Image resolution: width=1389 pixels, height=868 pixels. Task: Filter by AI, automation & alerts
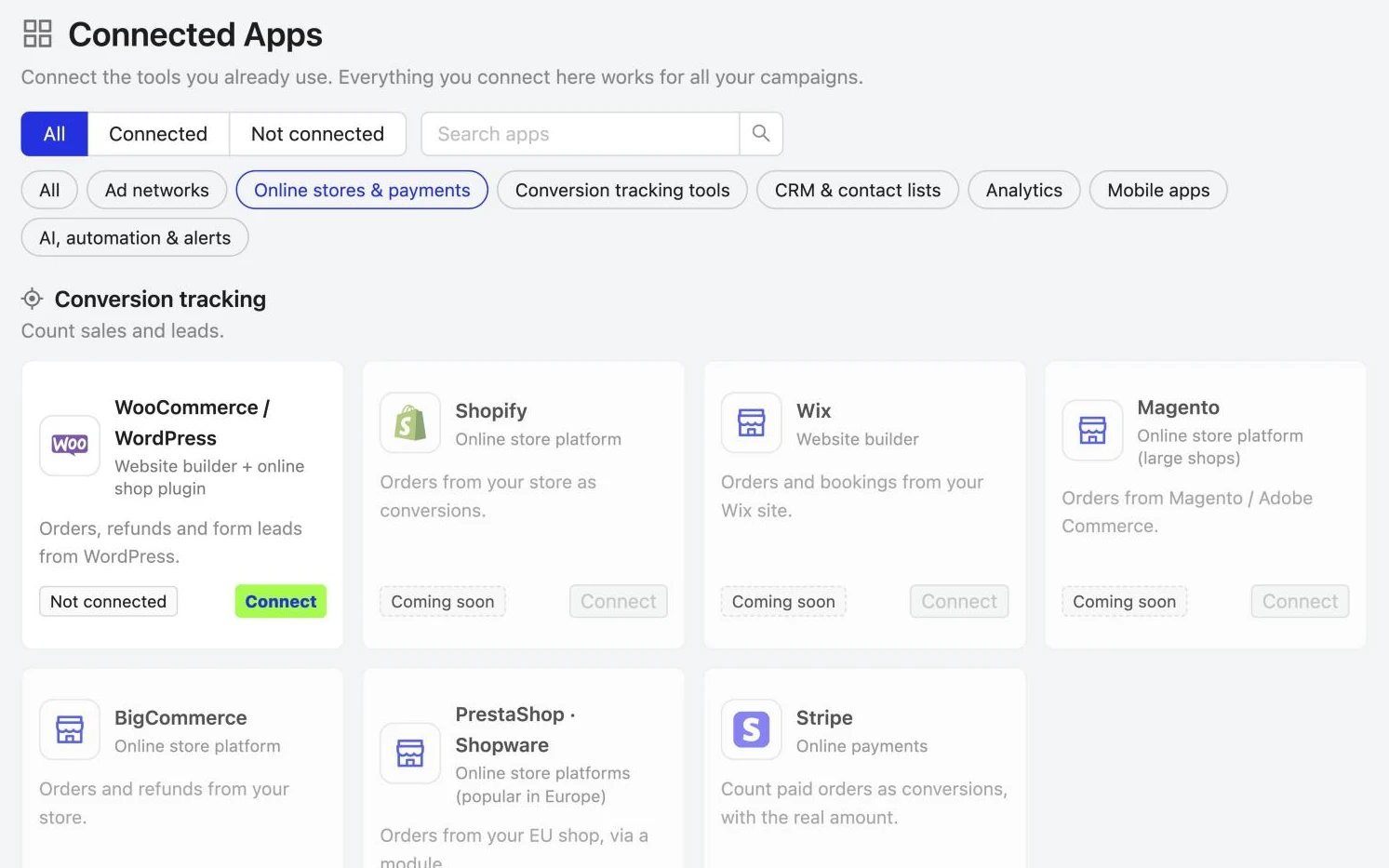135,237
